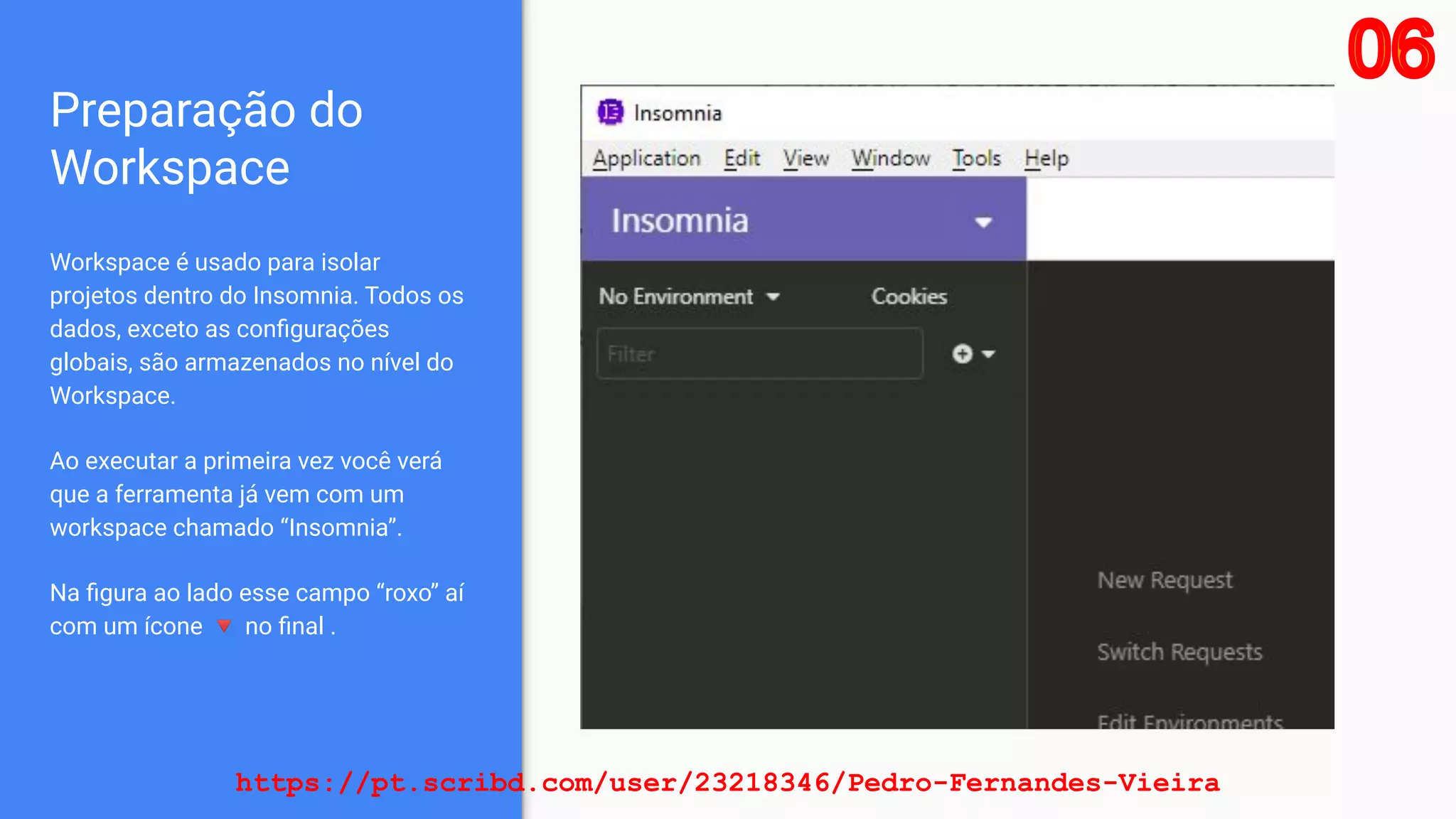
Task: Open the Cookies manager
Action: pyautogui.click(x=909, y=296)
